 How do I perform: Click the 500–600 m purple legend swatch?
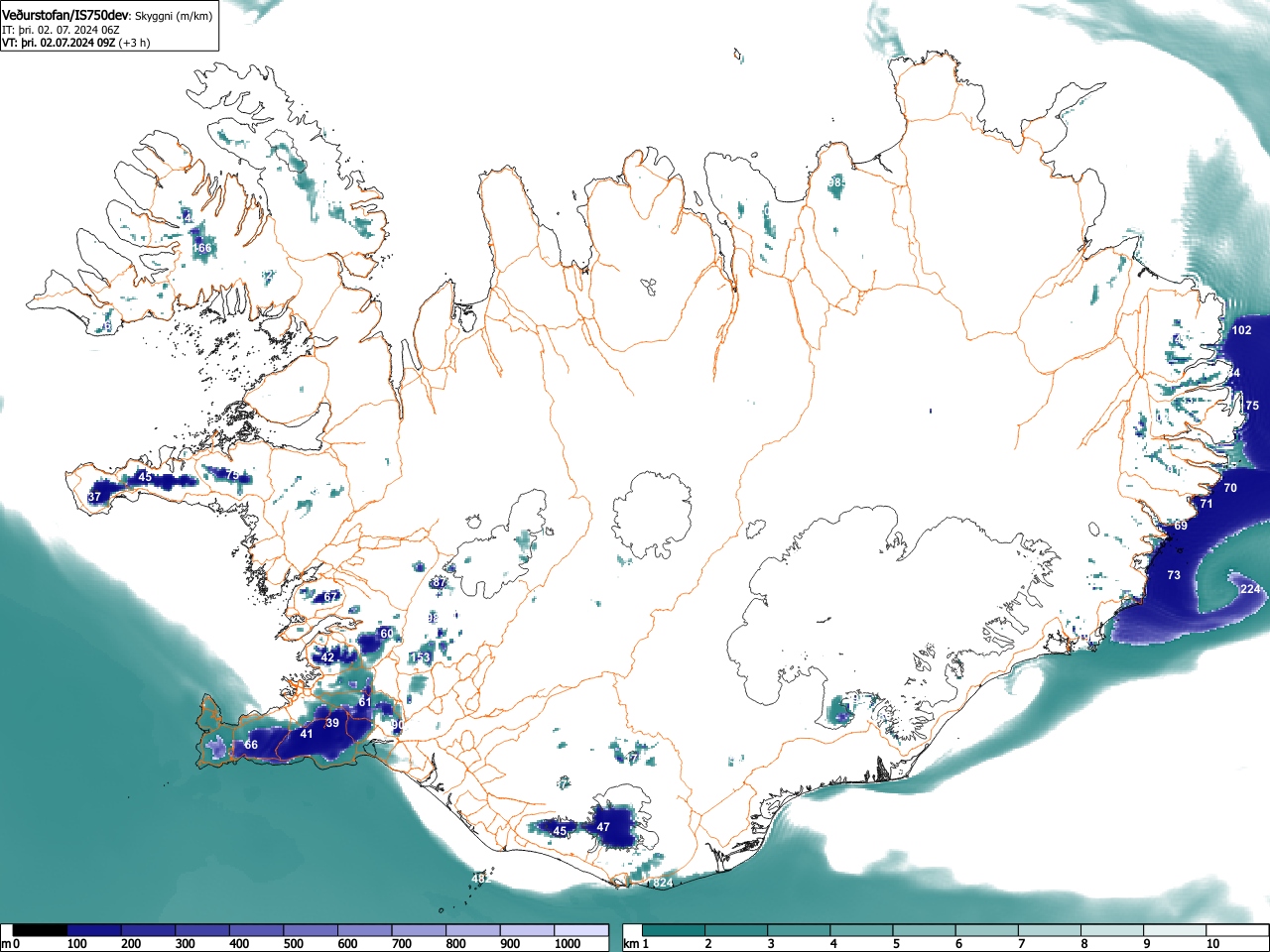[311, 930]
